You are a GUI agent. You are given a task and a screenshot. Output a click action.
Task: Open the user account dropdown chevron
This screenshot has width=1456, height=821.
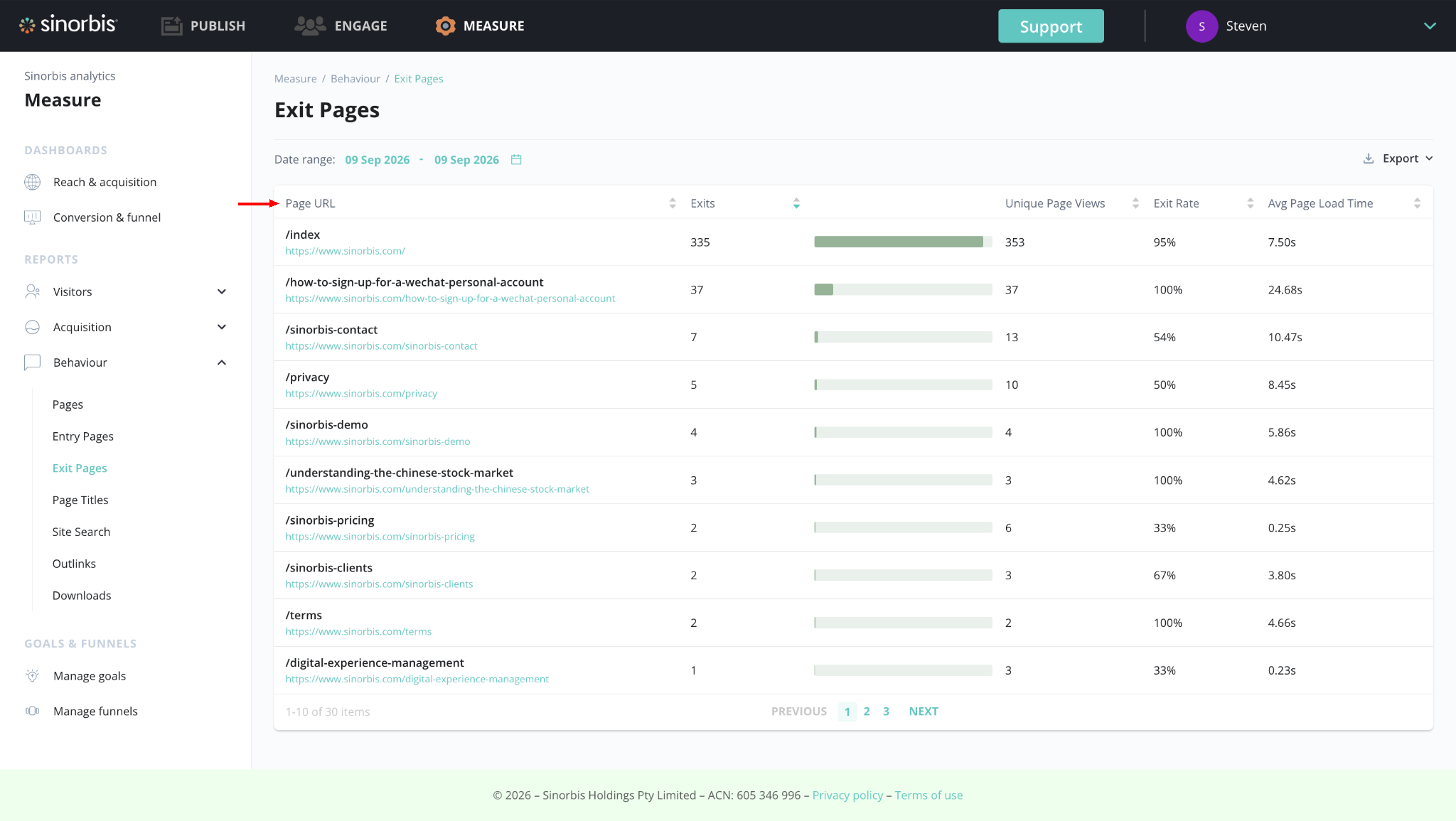(1430, 26)
